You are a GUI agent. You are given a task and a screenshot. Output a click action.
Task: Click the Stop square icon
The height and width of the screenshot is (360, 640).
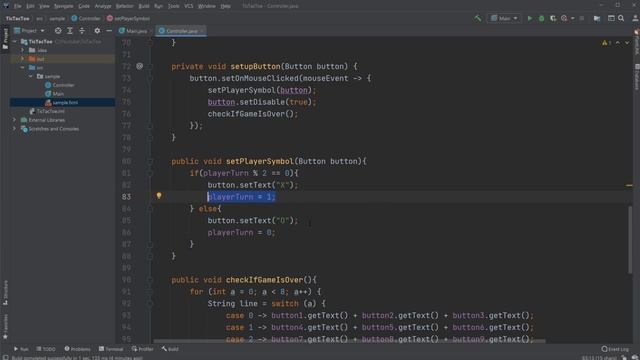pos(582,18)
